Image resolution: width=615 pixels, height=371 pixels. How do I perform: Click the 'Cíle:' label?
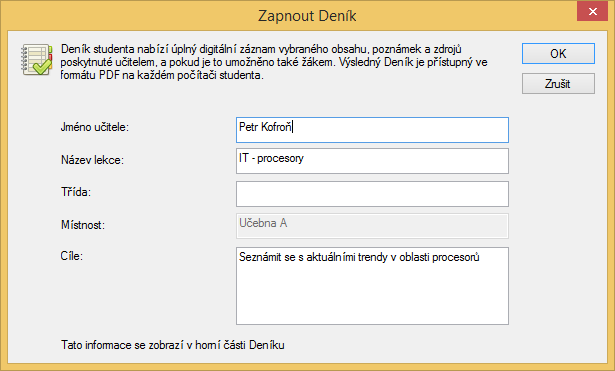point(71,256)
